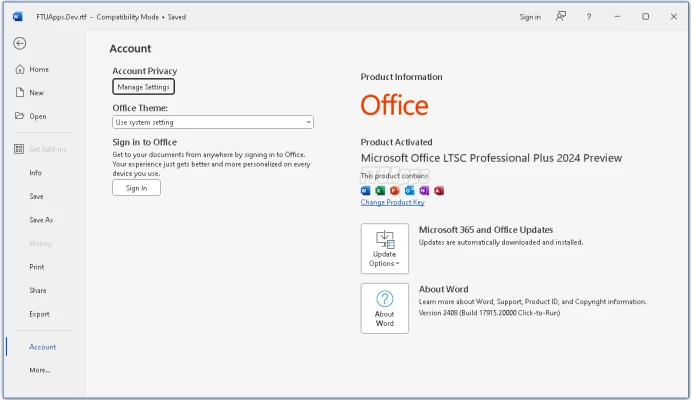
Task: Click the Product Activated heading
Action: click(396, 142)
